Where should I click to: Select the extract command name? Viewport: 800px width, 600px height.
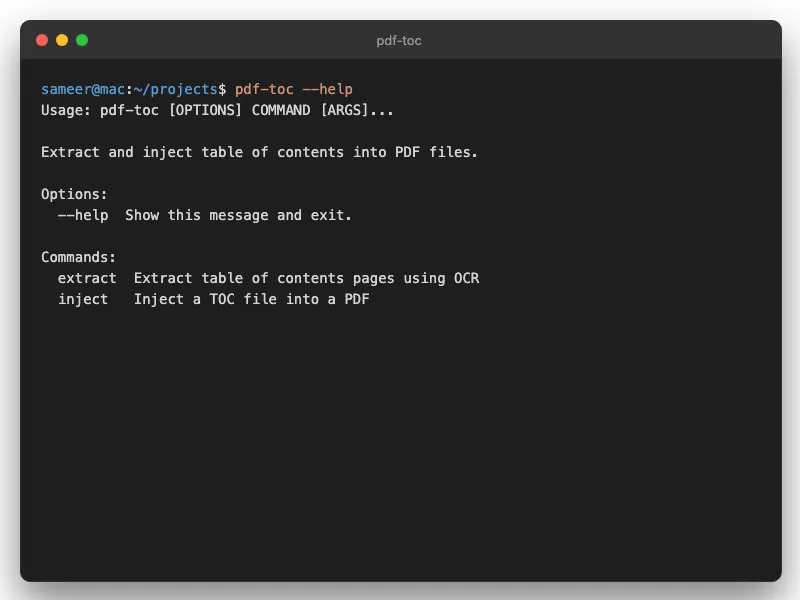(x=87, y=278)
